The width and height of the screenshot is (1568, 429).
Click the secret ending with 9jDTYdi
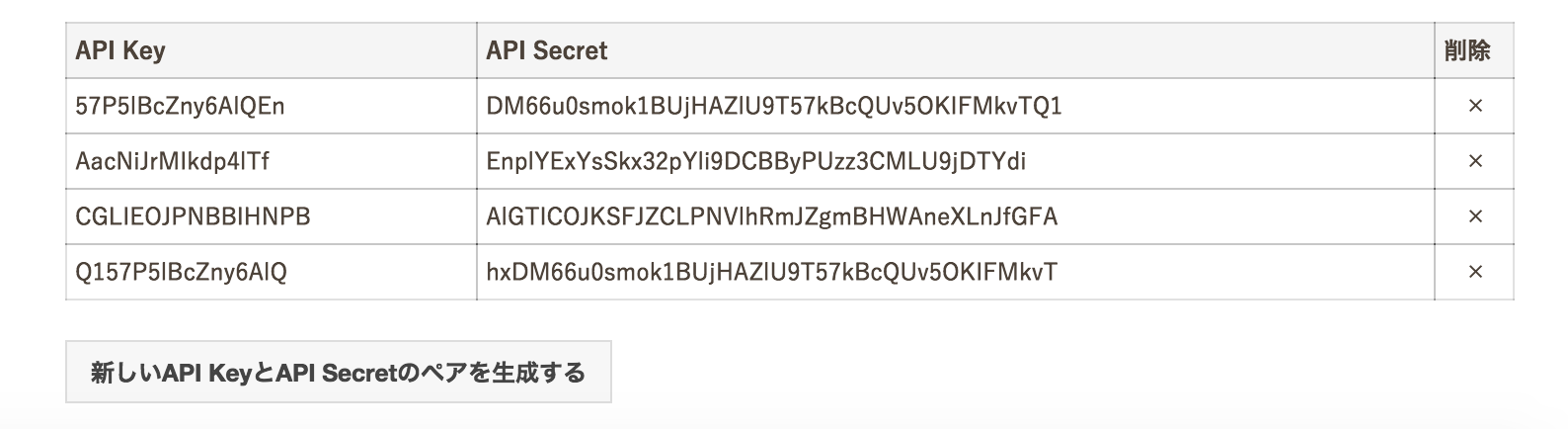[x=755, y=161]
